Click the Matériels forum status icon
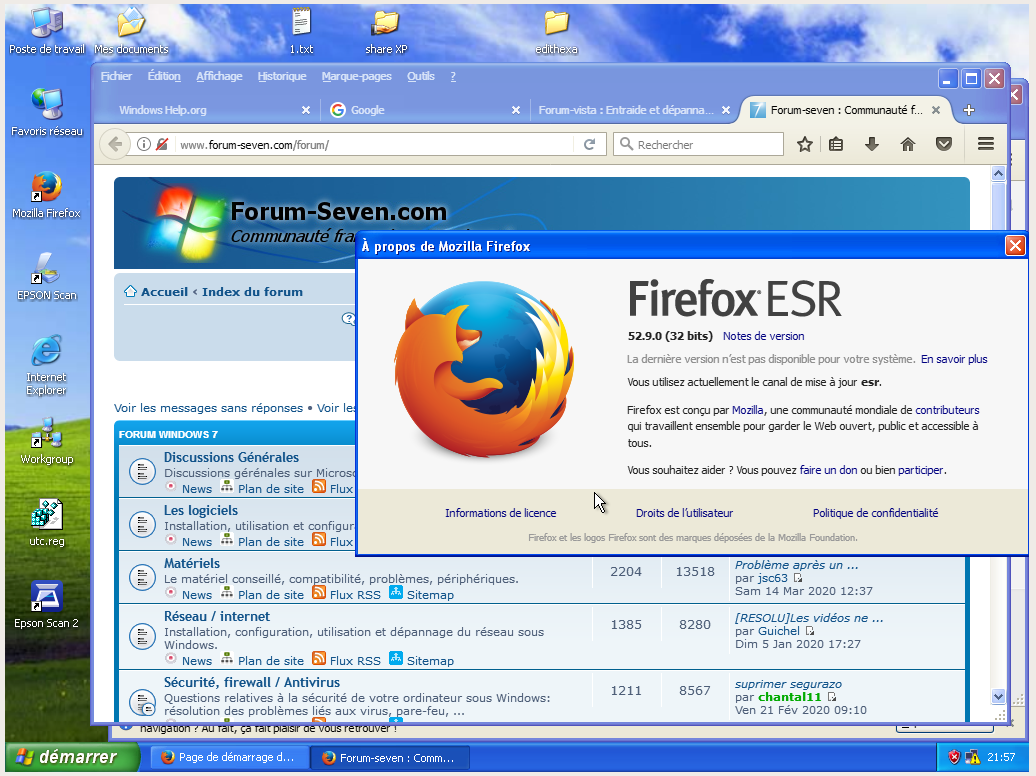 click(142, 577)
